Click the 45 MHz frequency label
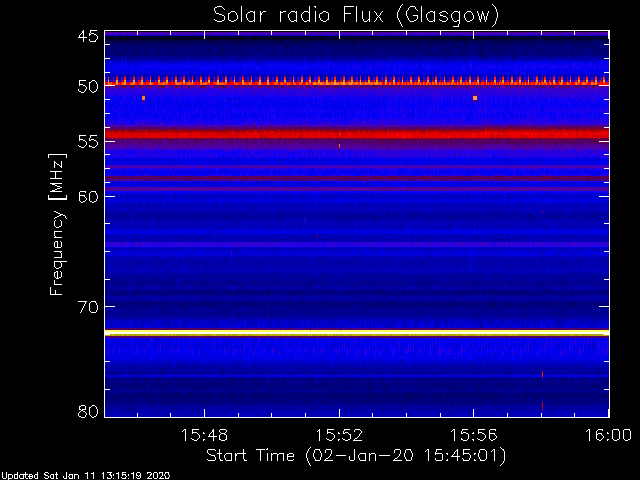 (x=88, y=36)
